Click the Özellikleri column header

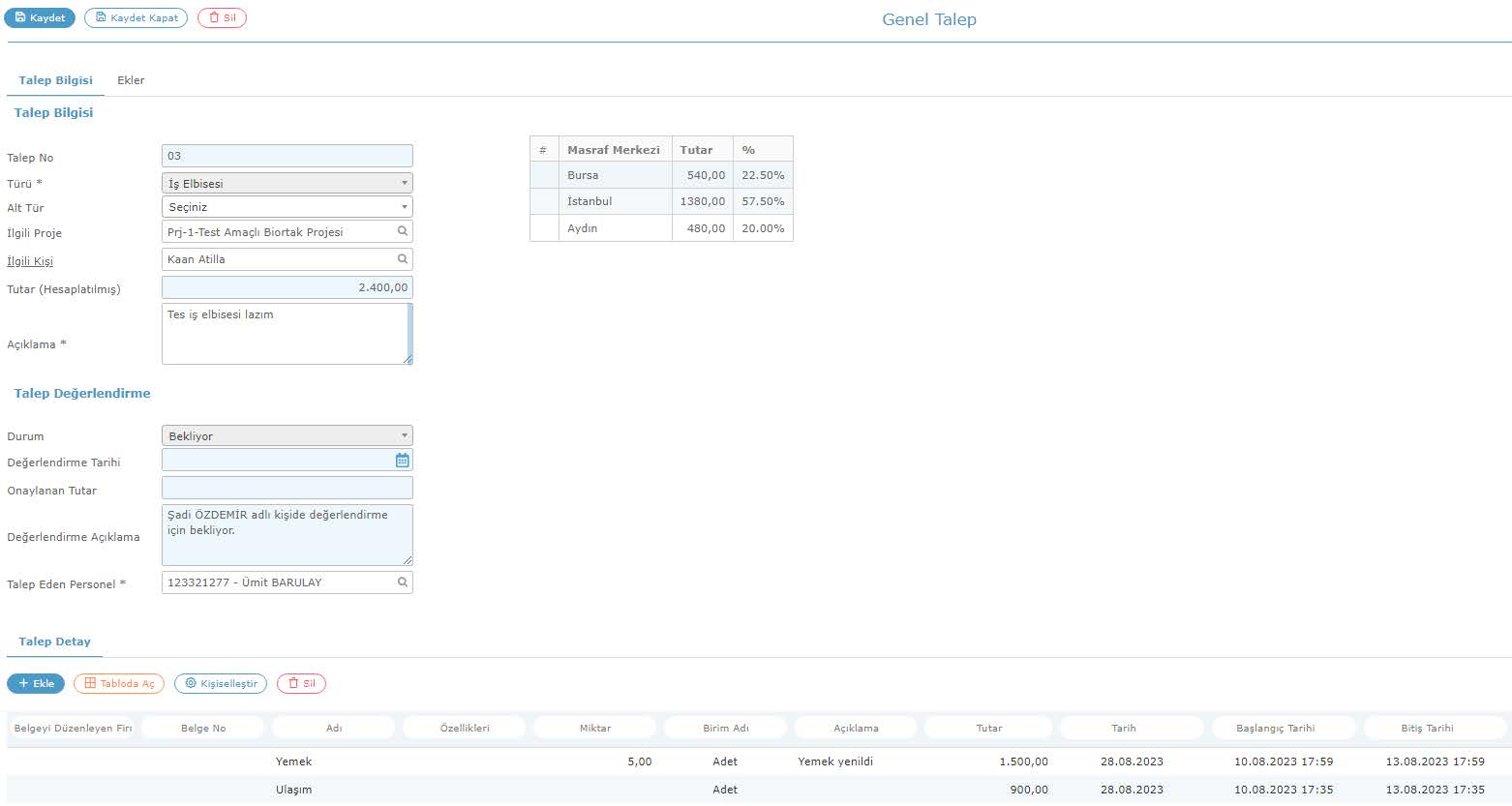click(465, 728)
